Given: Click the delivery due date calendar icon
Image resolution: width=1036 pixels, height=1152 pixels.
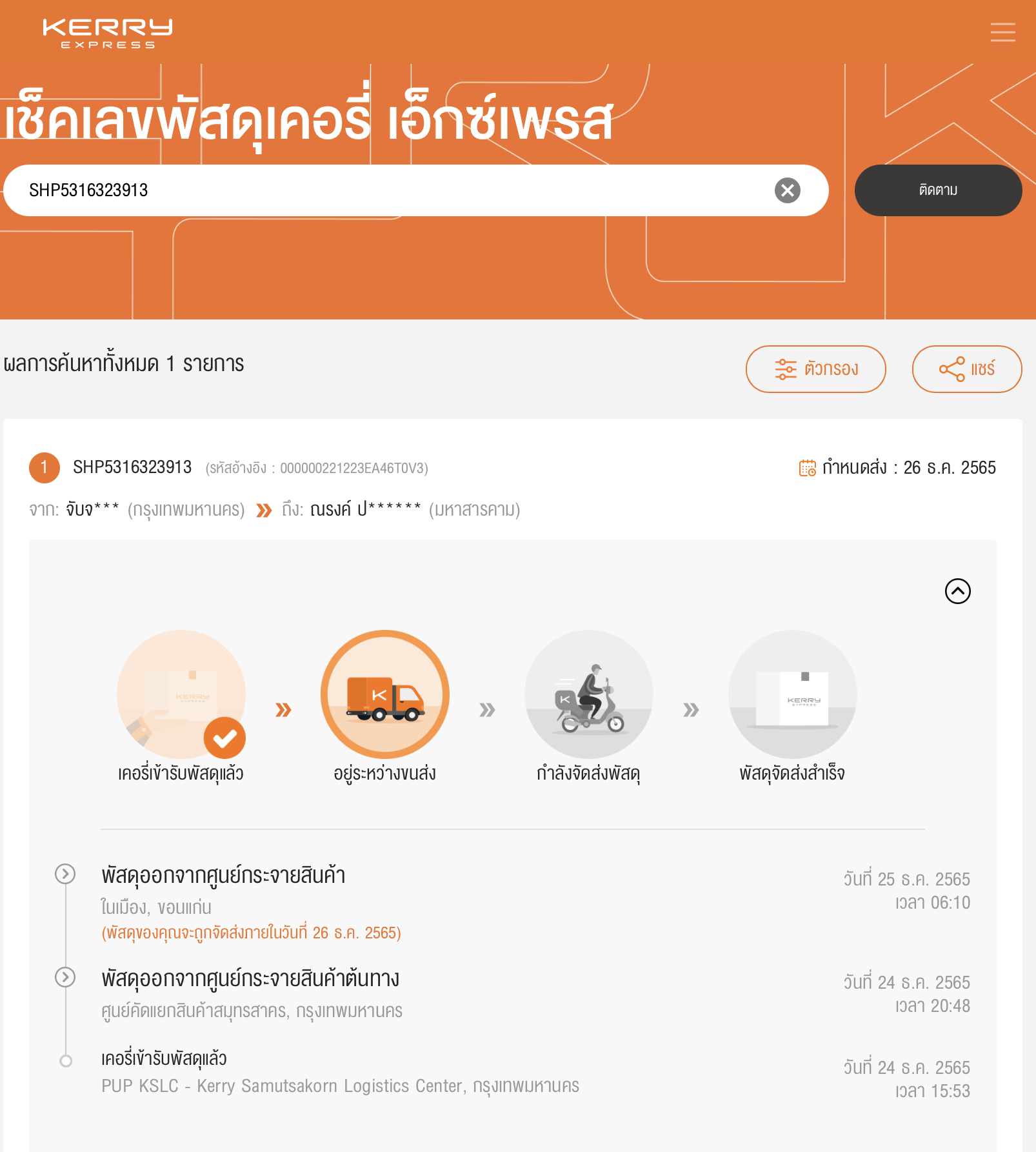Looking at the screenshot, I should tap(808, 468).
